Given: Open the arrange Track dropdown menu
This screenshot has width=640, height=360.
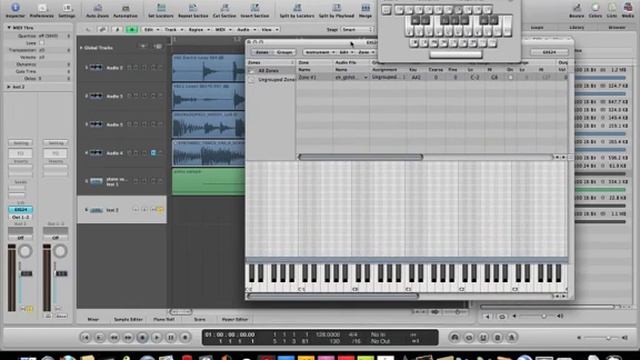Looking at the screenshot, I should [174, 29].
